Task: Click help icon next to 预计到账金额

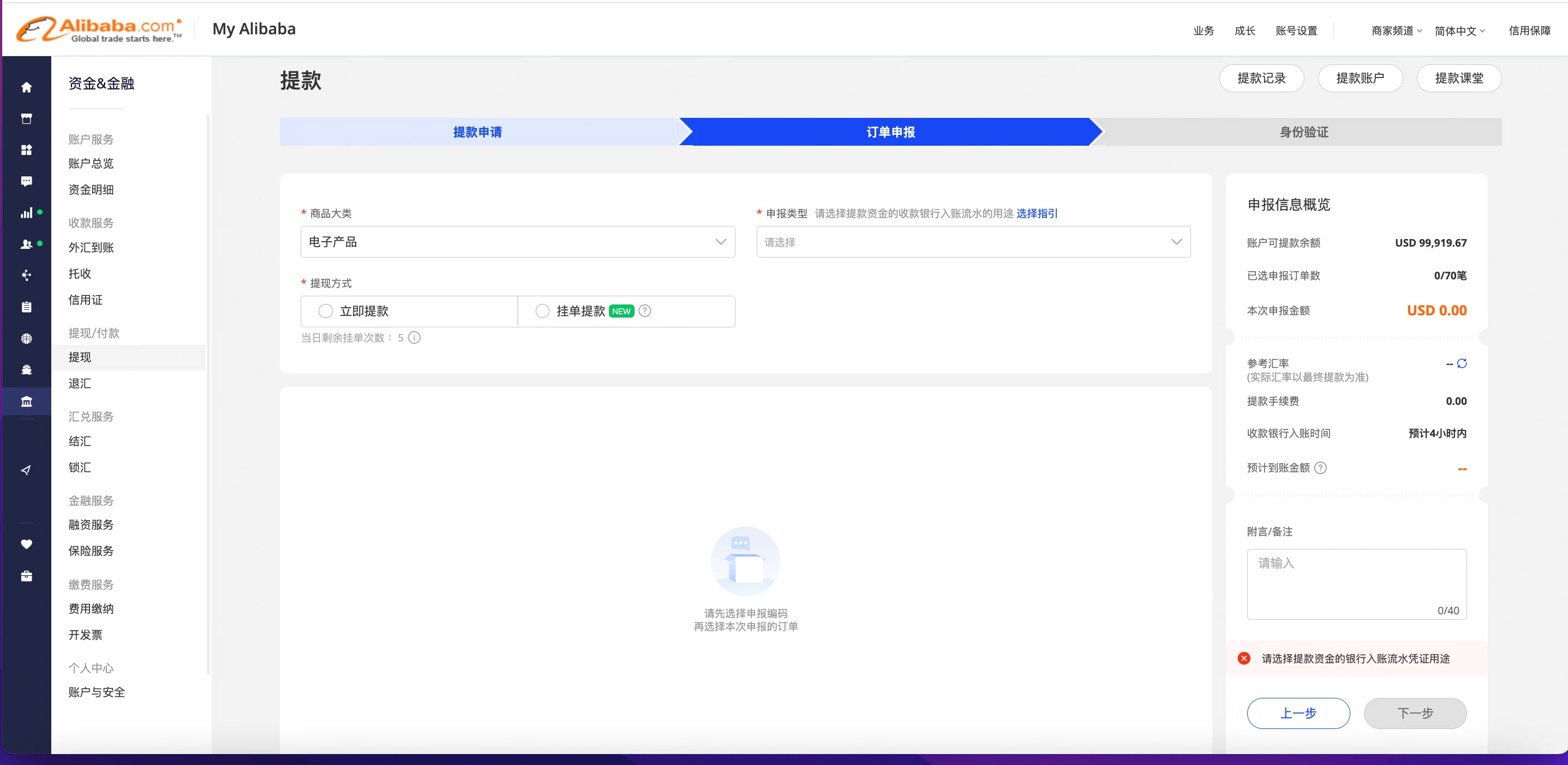Action: click(1320, 468)
